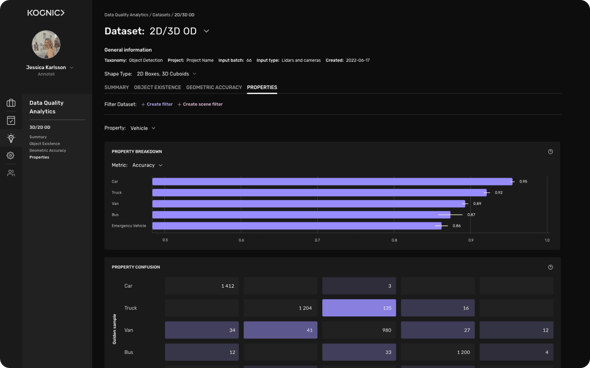Viewport: 590px width, 368px height.
Task: Click Van row cell with value 12
Action: pos(516,330)
